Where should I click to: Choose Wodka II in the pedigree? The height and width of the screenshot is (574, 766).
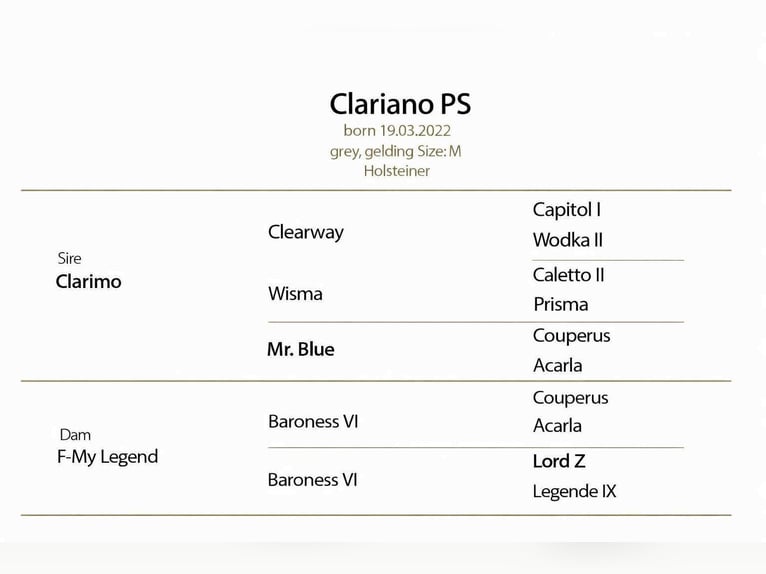[568, 240]
